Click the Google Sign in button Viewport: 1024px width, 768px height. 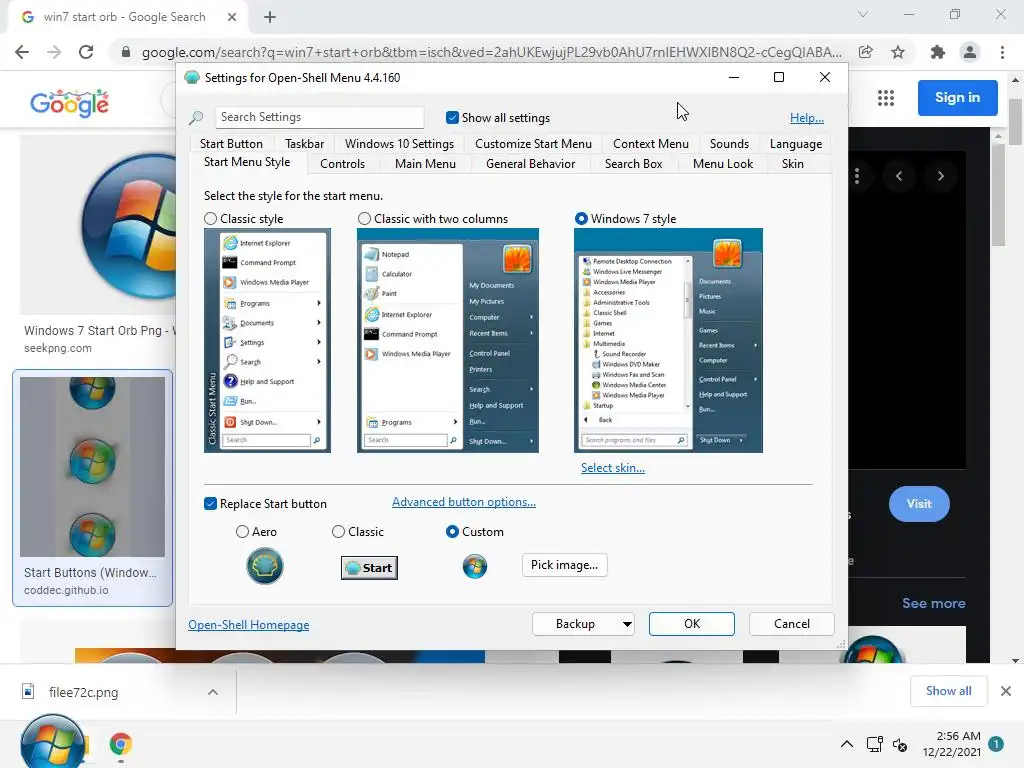coord(957,97)
